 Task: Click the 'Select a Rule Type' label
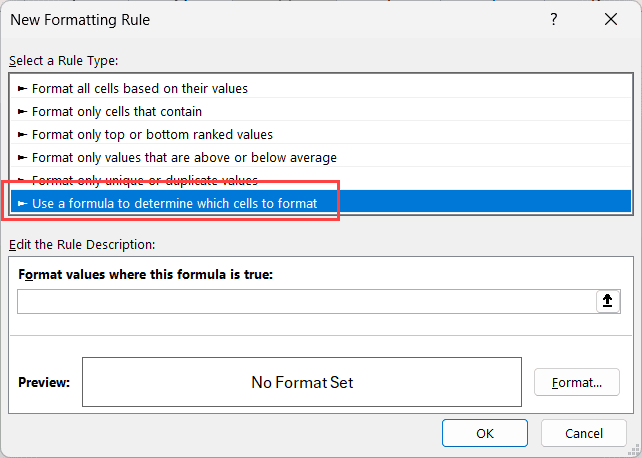point(62,61)
